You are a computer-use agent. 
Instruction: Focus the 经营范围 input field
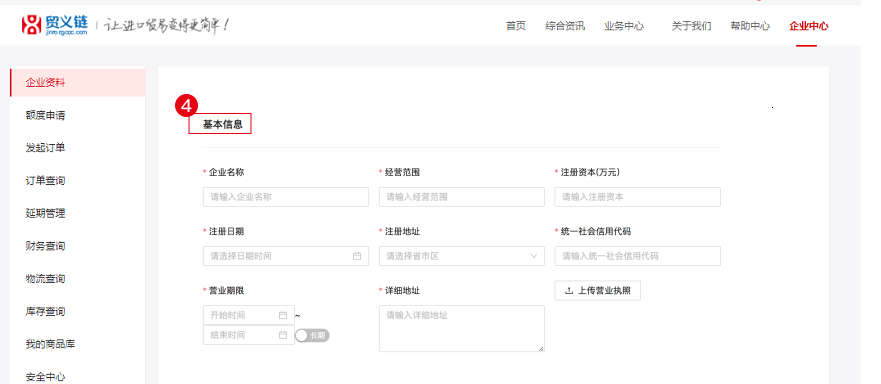click(462, 197)
